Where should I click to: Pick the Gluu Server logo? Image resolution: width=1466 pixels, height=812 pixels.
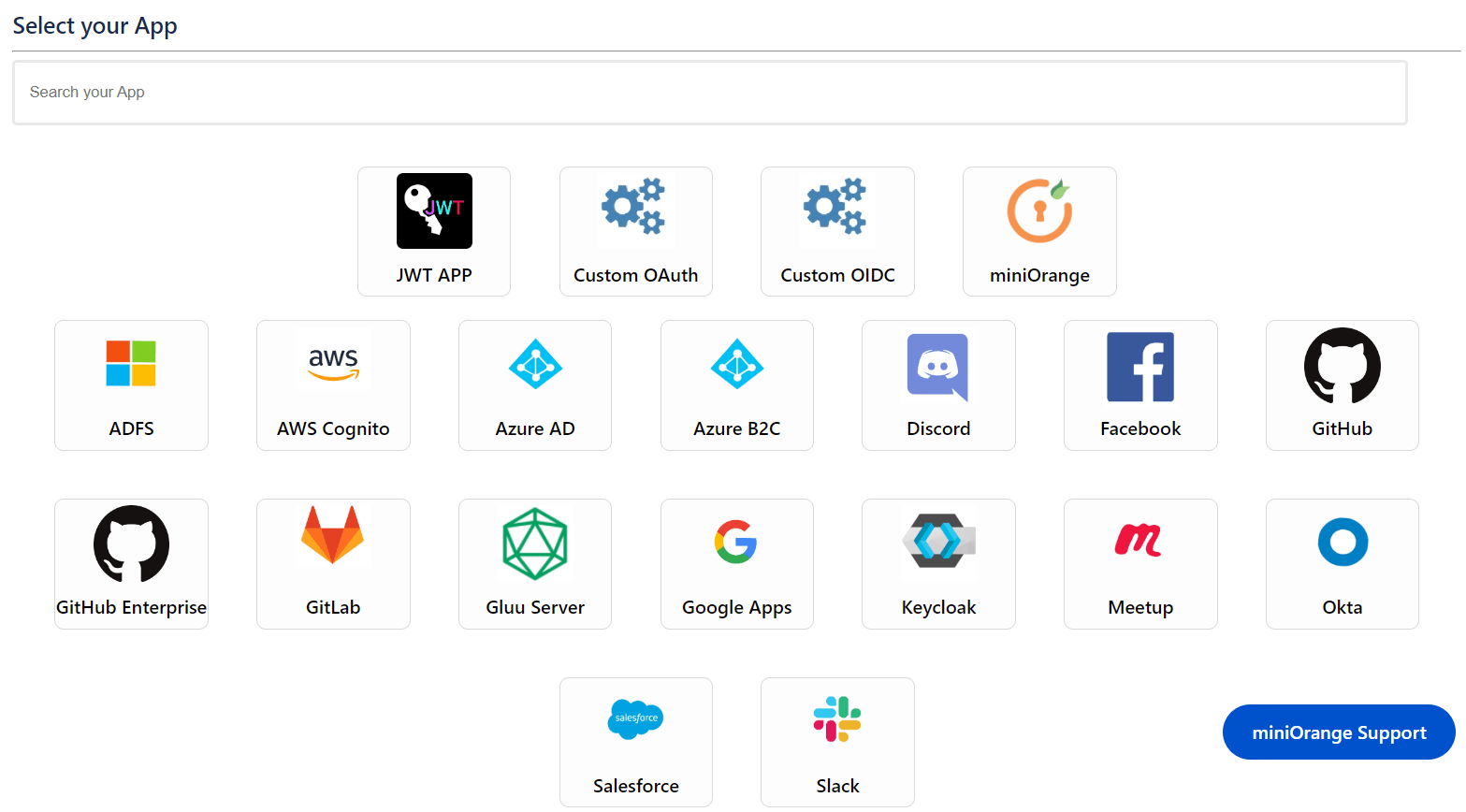coord(535,544)
